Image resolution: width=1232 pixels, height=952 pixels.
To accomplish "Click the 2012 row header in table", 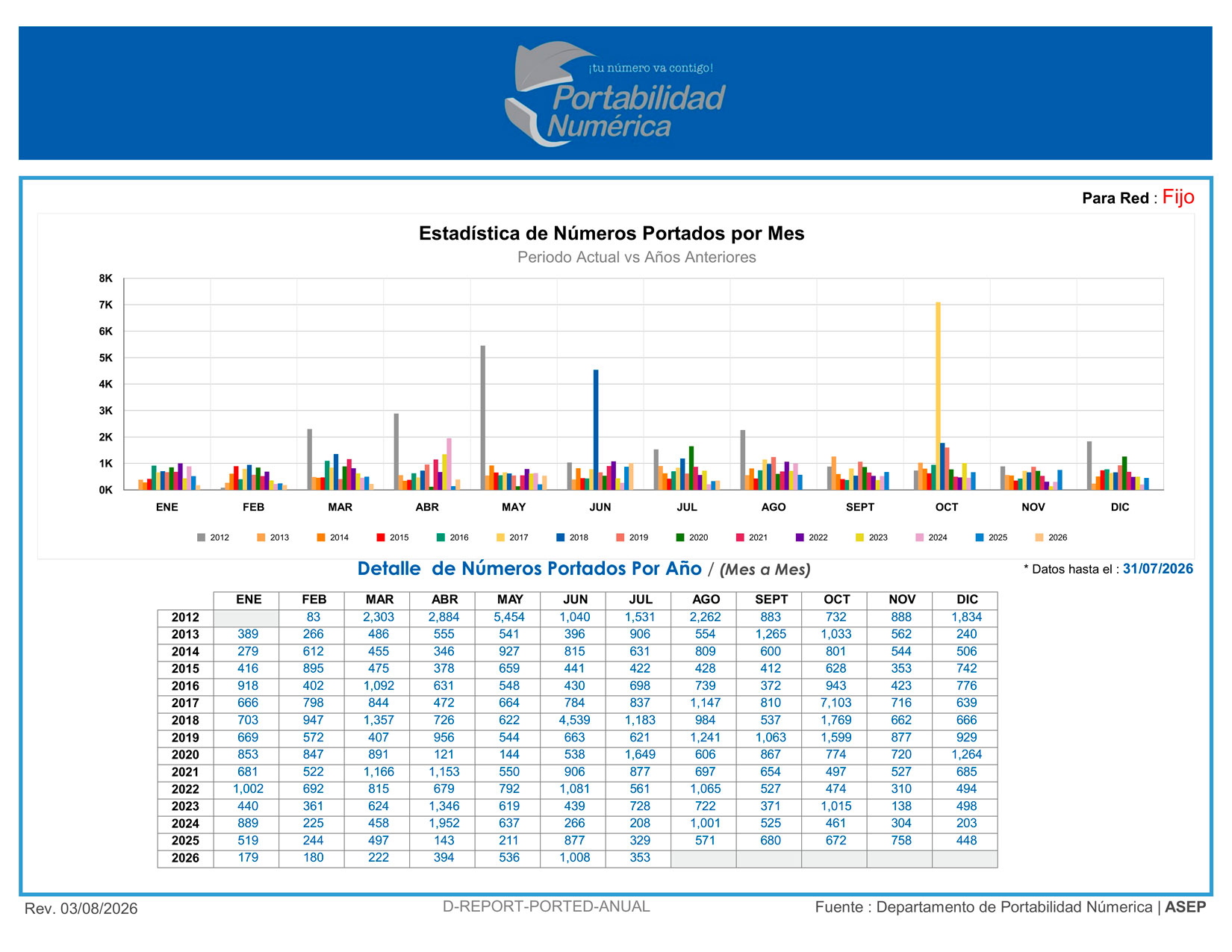I will 185,617.
